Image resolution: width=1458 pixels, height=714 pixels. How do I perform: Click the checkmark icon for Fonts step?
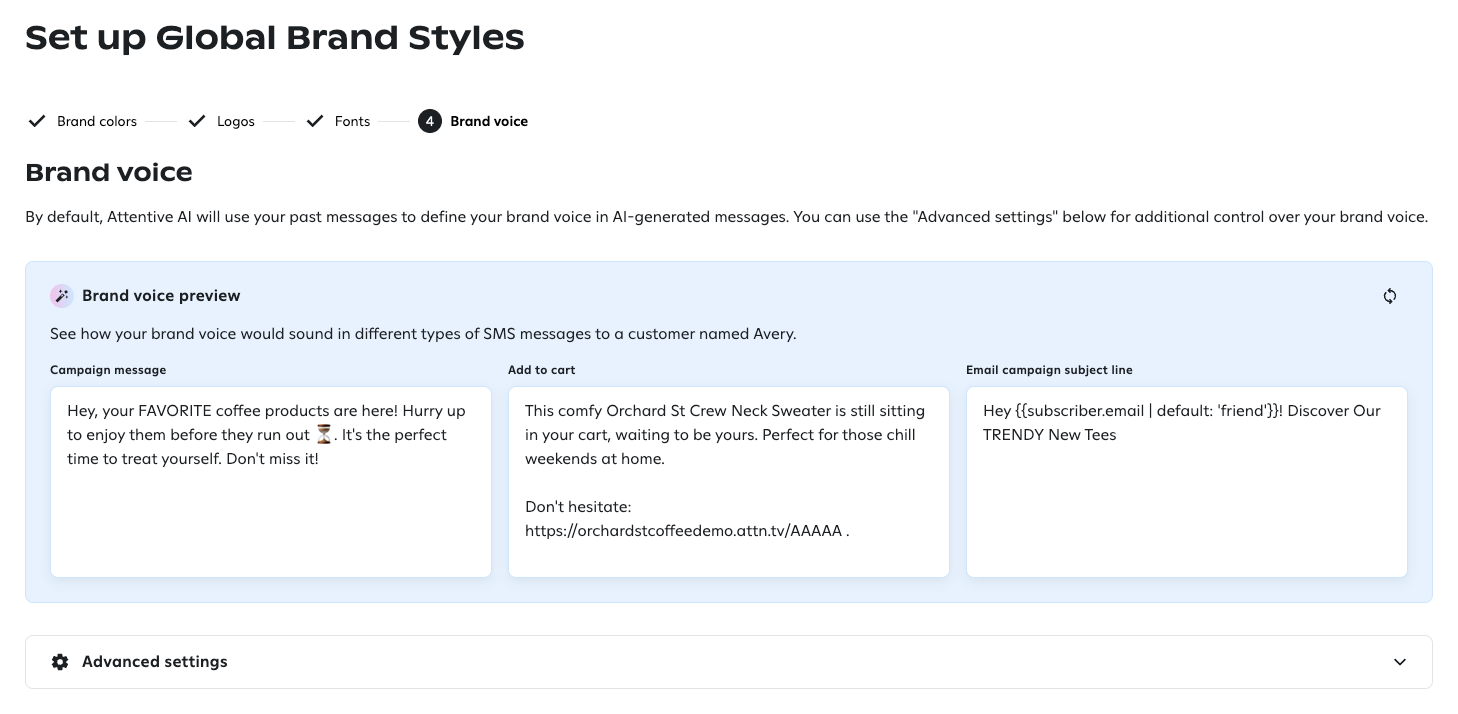[x=315, y=121]
